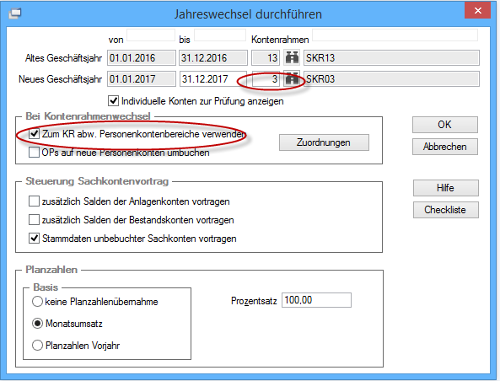
Task: Confirm with the OK button
Action: point(445,124)
